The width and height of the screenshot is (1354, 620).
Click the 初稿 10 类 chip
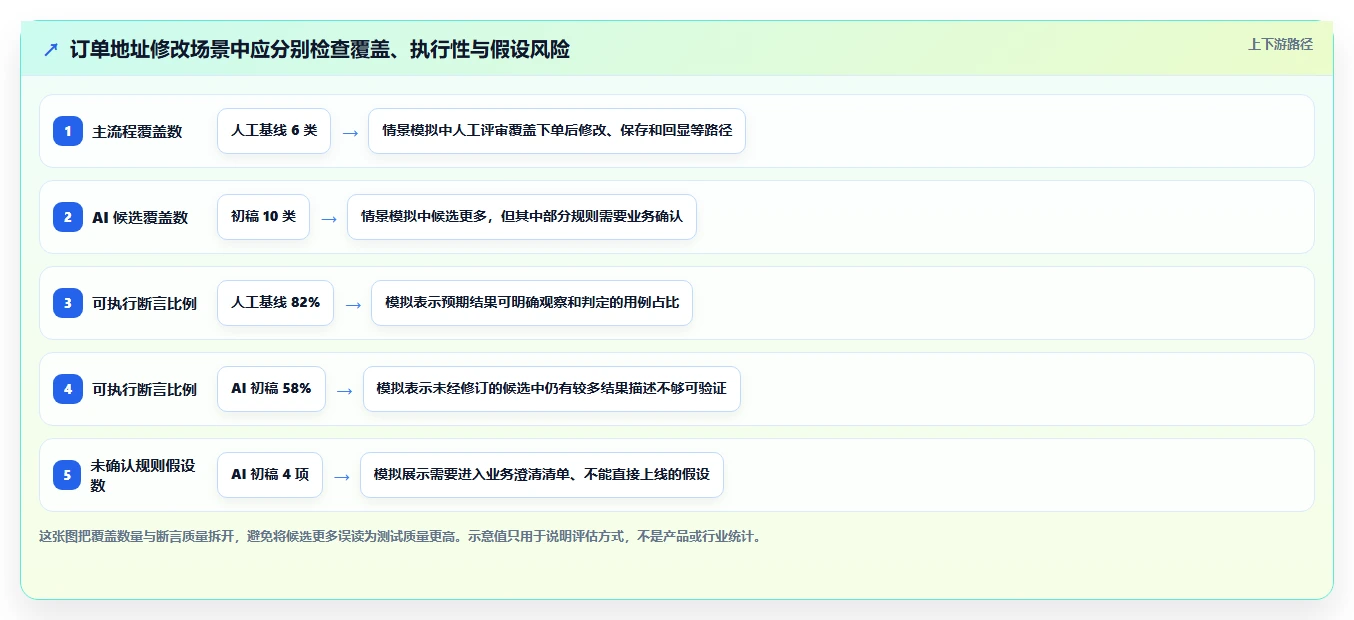(x=263, y=217)
